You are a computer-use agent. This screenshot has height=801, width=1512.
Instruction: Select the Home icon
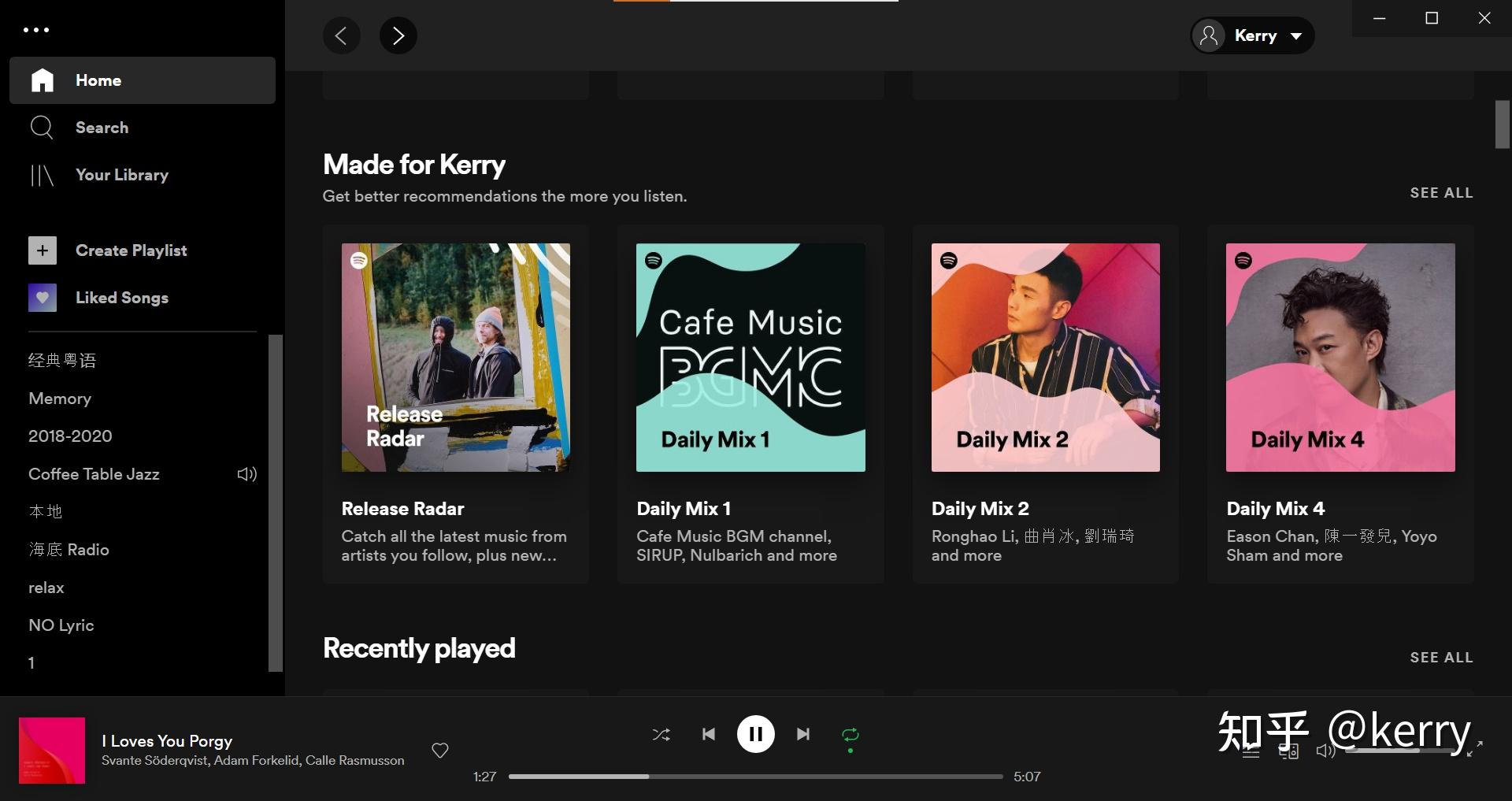43,80
